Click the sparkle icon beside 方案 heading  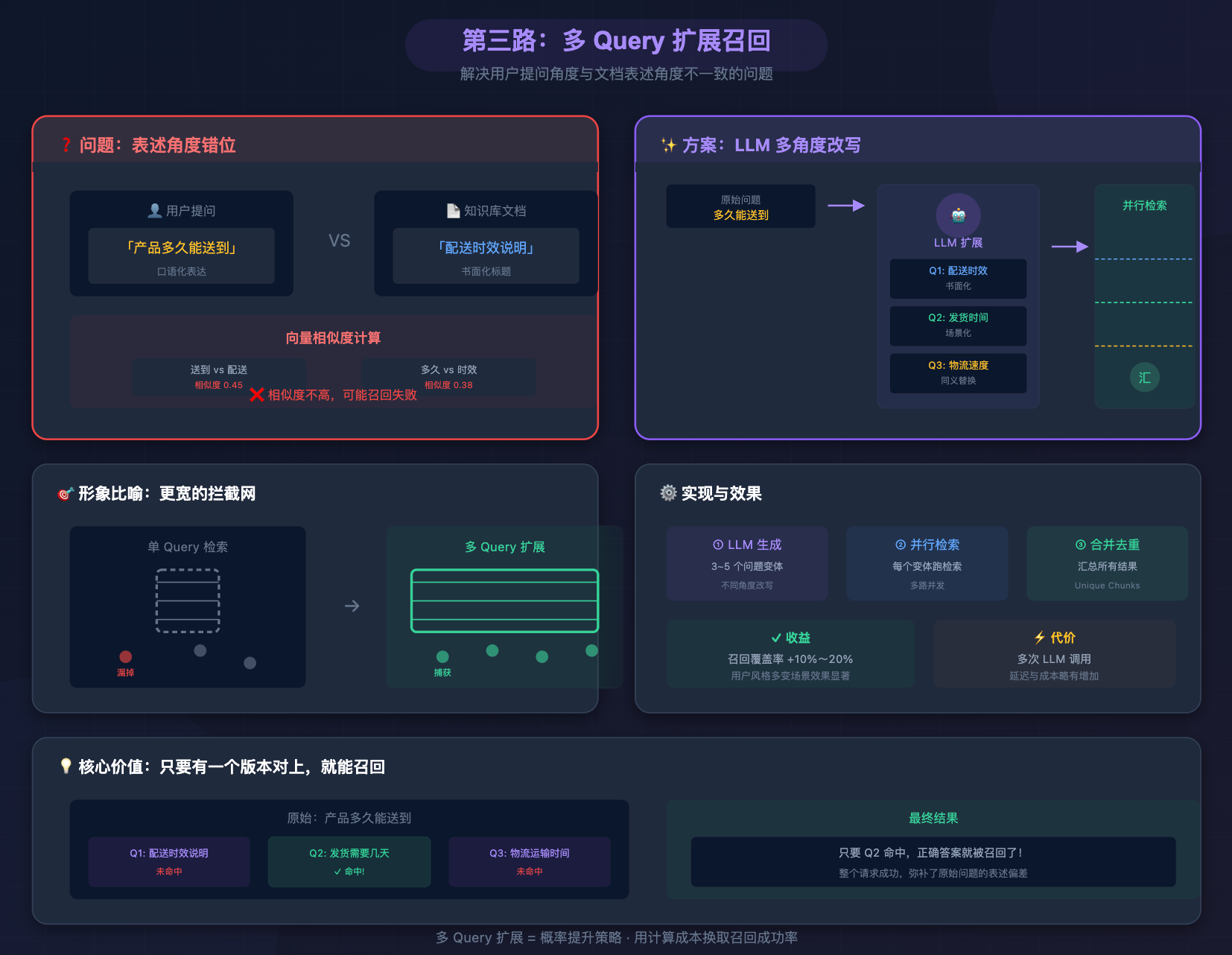[668, 145]
